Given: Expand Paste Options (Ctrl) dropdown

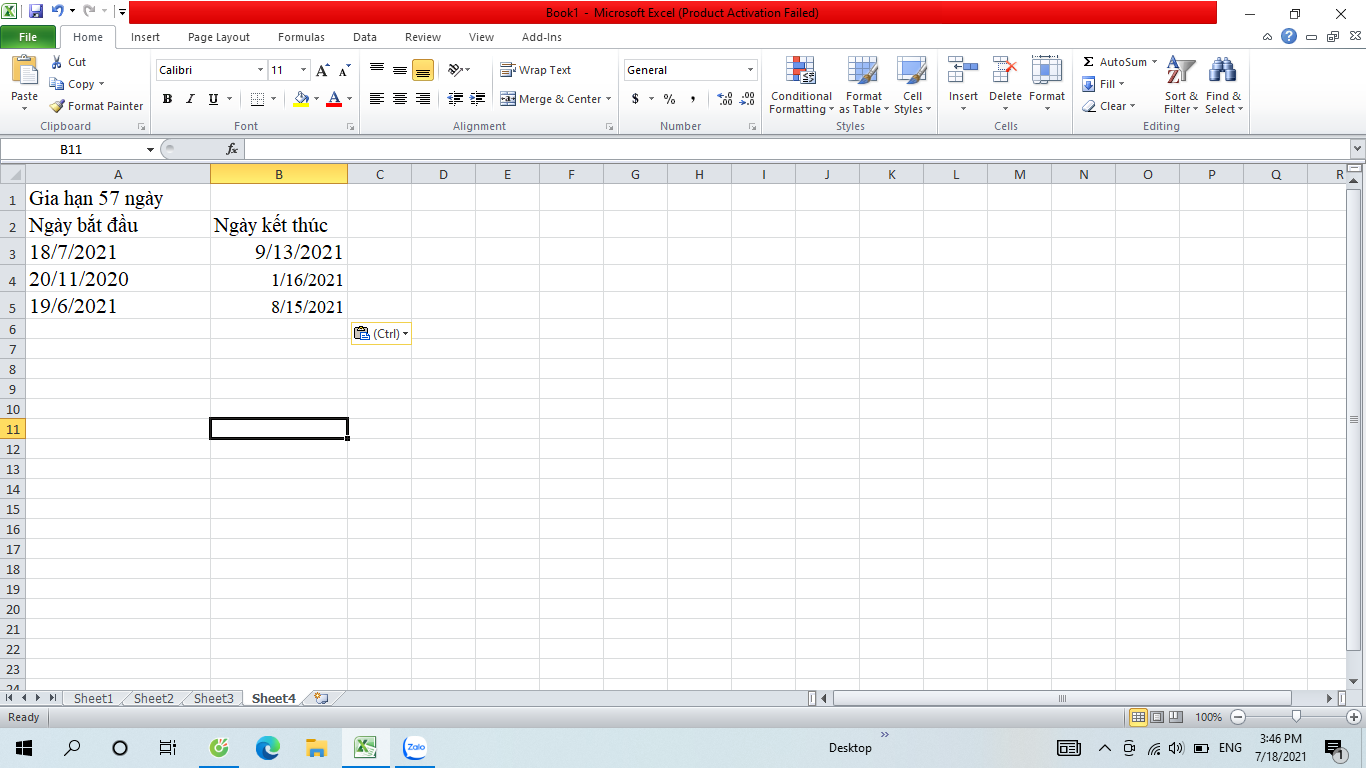Looking at the screenshot, I should (x=405, y=334).
